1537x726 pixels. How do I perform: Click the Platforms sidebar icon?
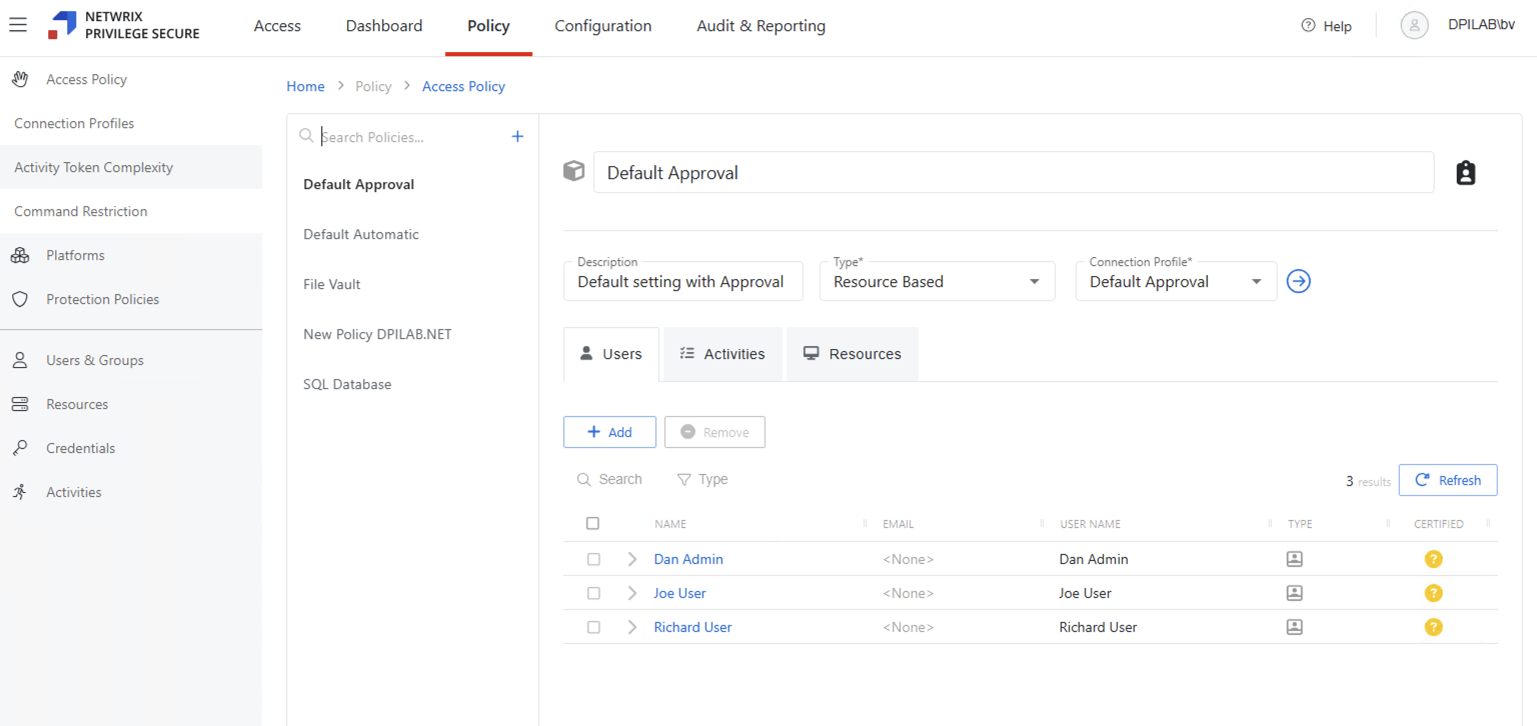pyautogui.click(x=20, y=255)
